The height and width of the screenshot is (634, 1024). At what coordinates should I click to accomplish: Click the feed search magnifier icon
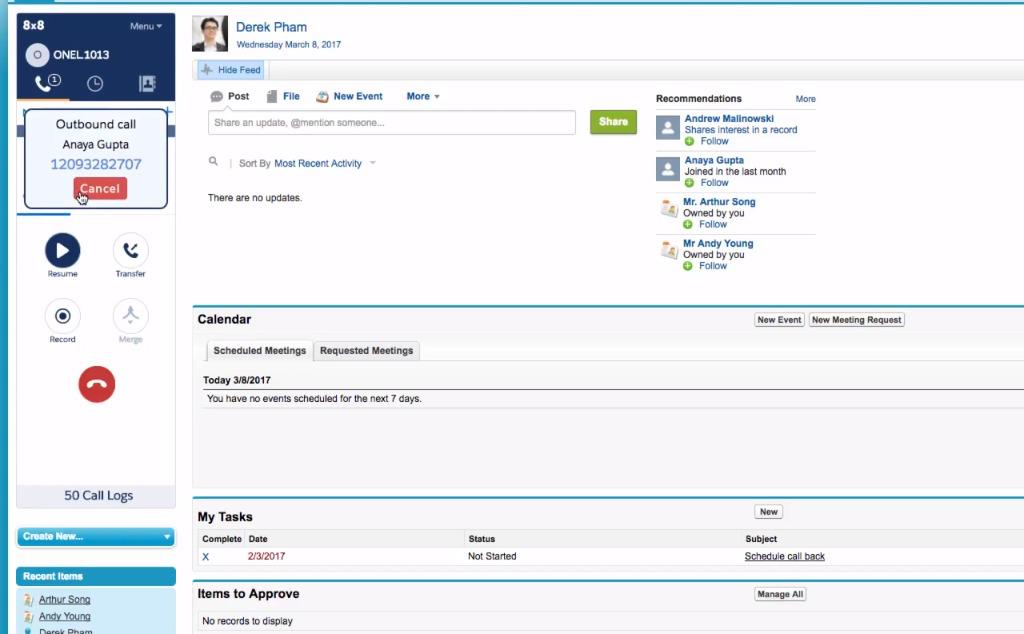tap(213, 161)
